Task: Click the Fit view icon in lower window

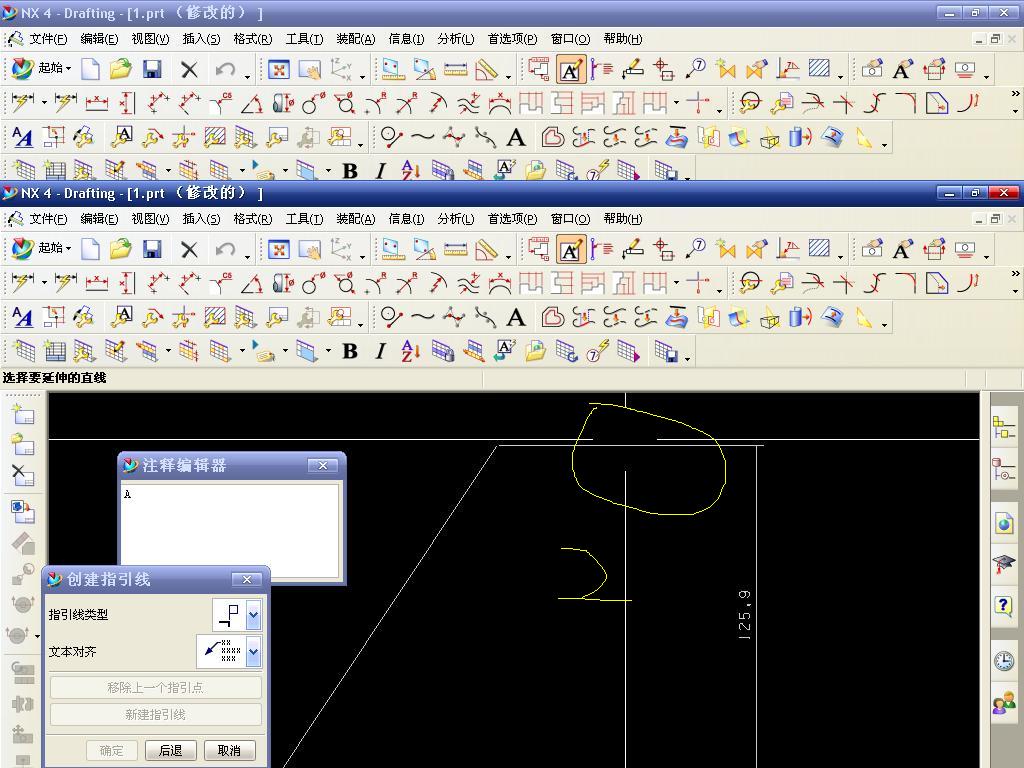Action: (x=279, y=249)
